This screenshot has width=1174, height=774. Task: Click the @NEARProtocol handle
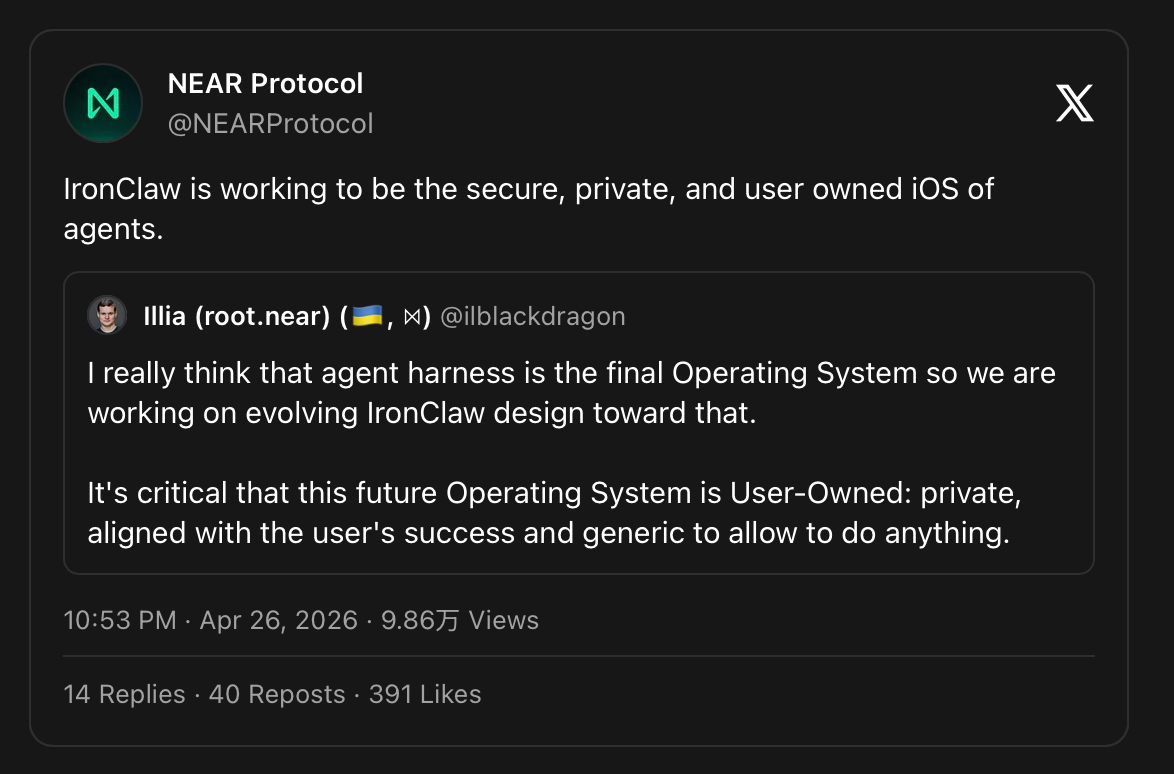[x=270, y=123]
